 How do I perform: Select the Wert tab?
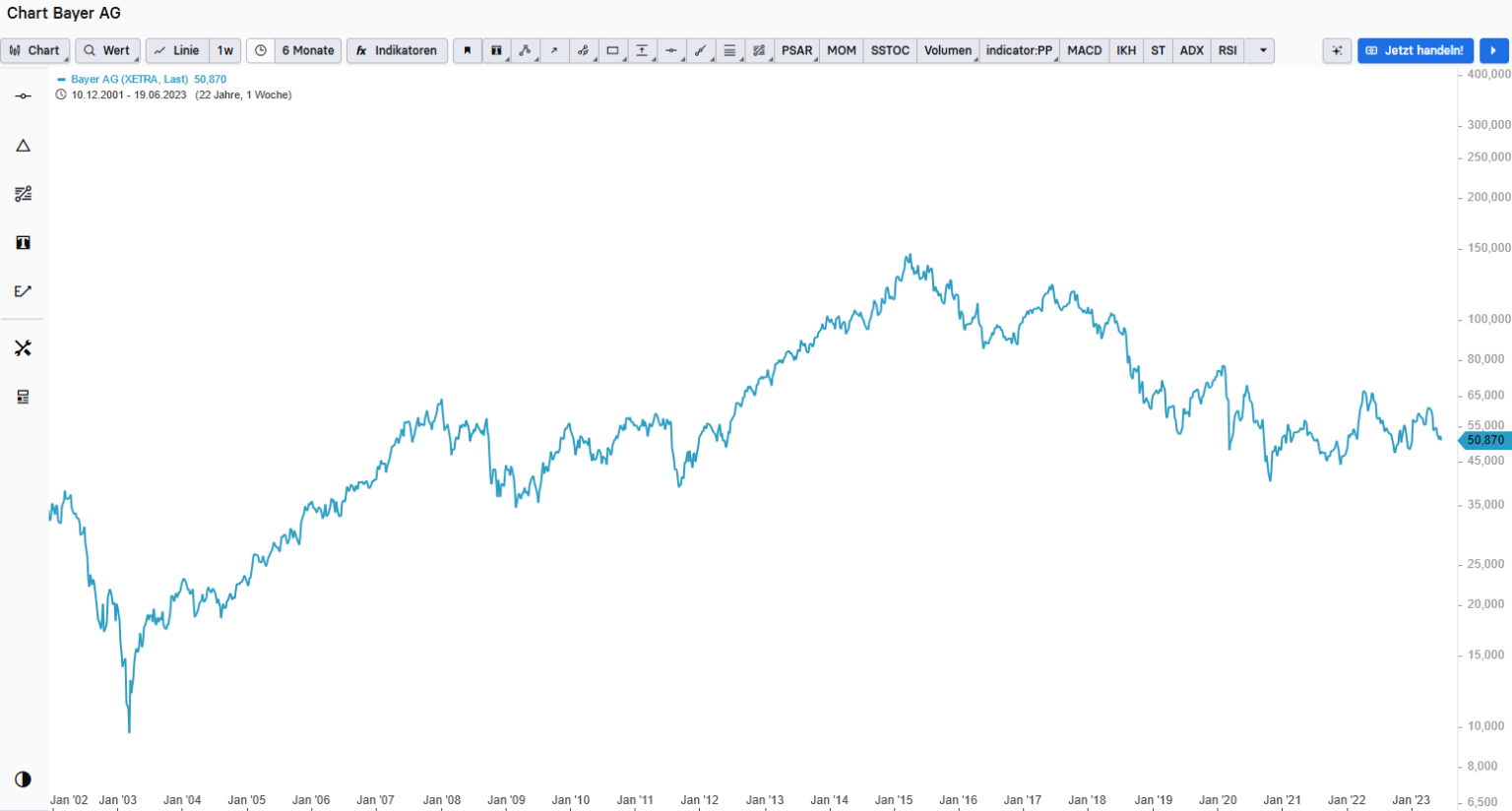click(107, 50)
